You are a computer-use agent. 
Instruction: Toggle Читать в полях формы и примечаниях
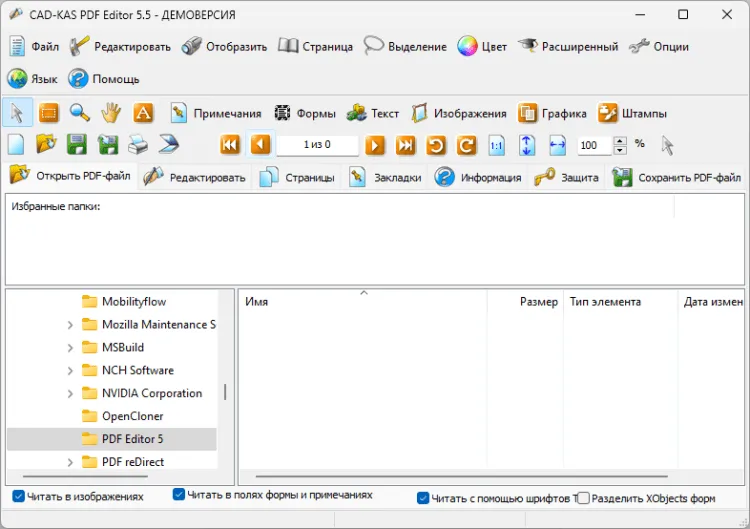tap(178, 495)
